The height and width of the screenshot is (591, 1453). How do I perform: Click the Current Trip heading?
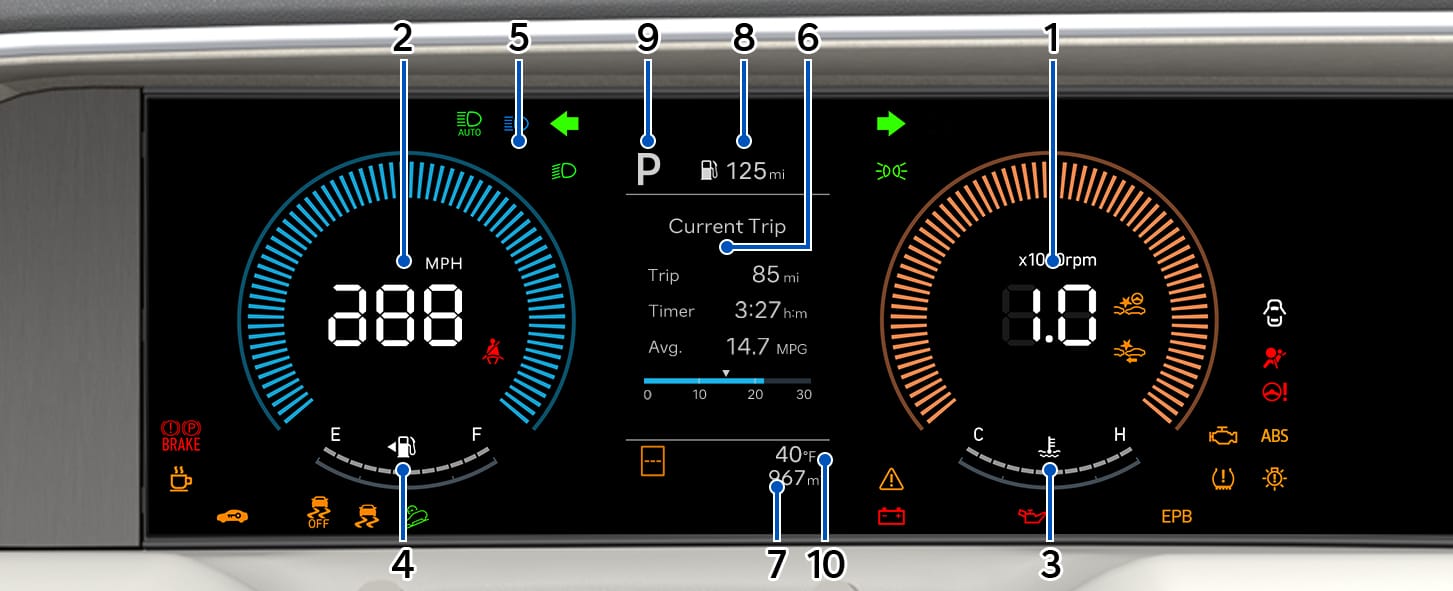(x=727, y=226)
